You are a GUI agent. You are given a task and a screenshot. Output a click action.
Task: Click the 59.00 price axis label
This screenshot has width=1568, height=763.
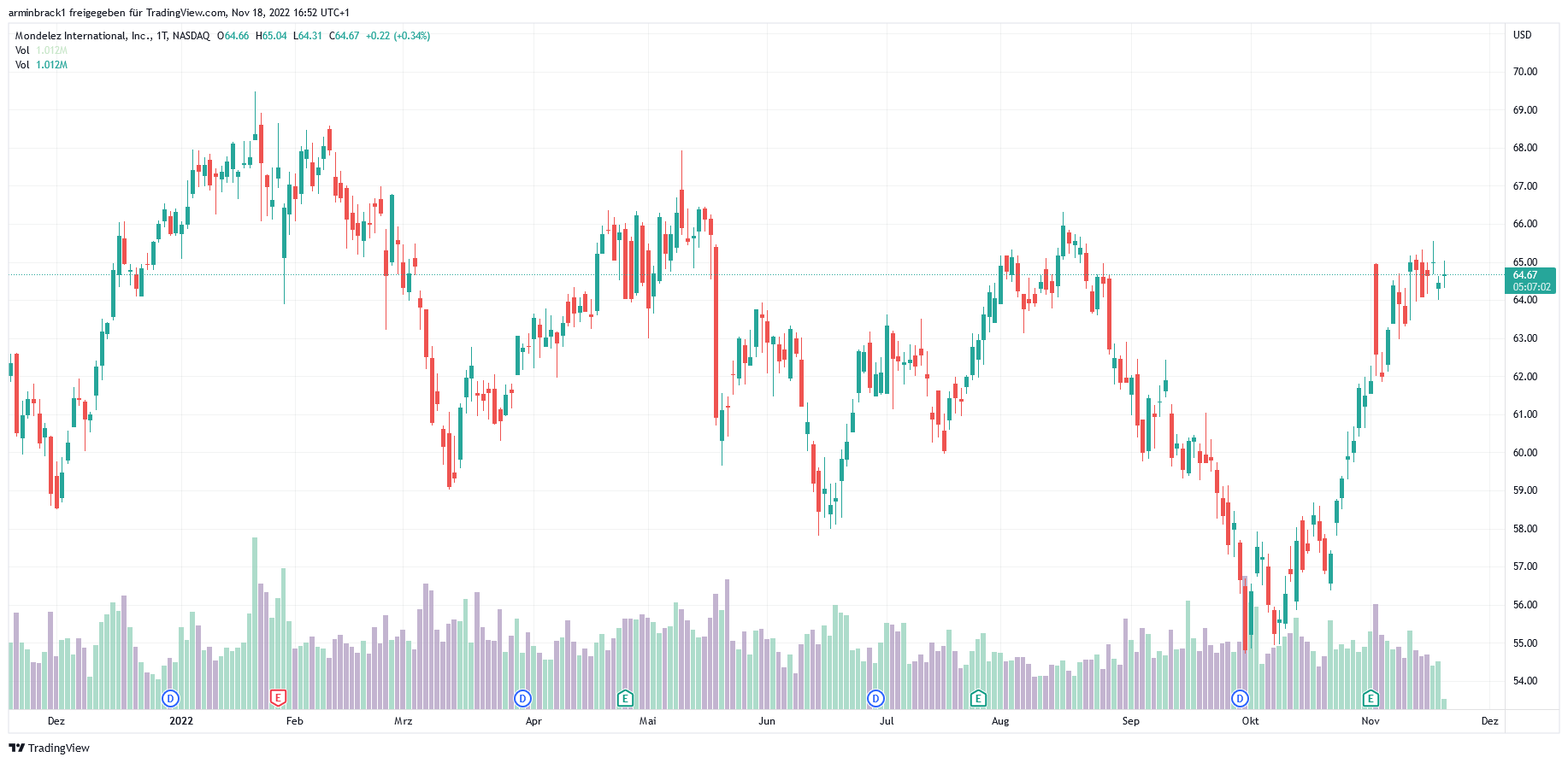click(x=1525, y=490)
